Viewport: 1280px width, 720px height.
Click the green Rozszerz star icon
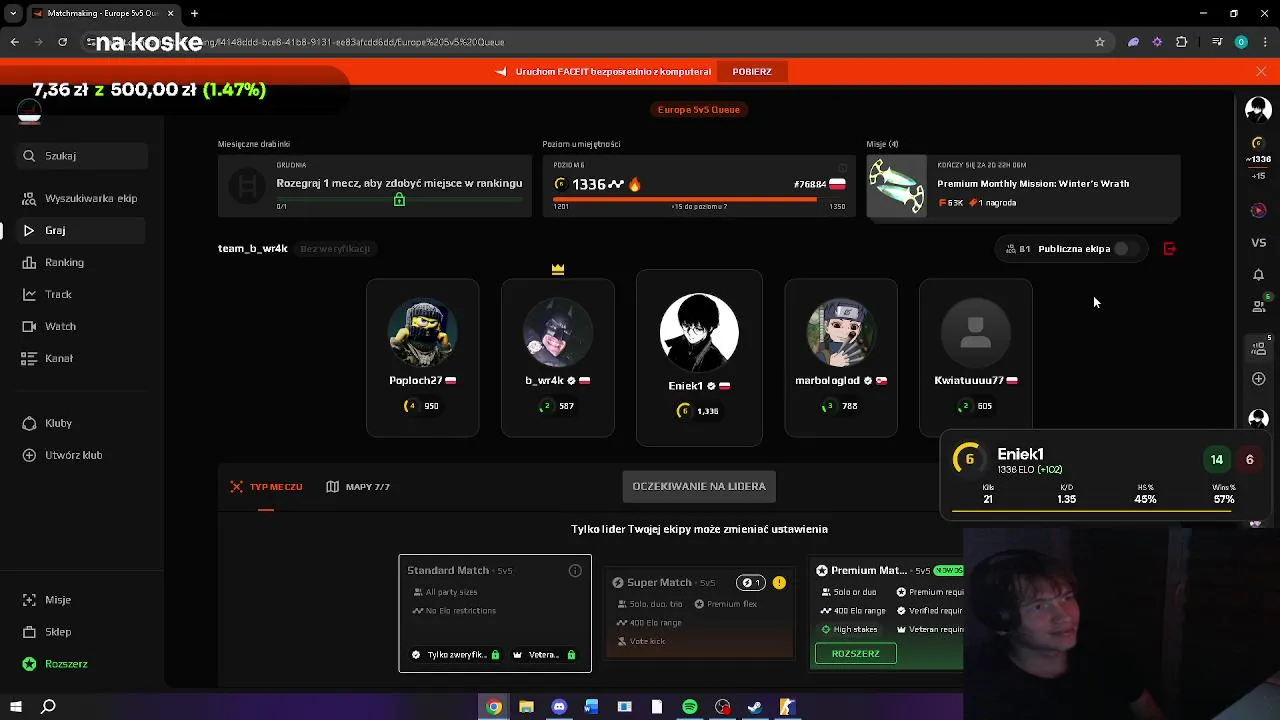point(29,664)
